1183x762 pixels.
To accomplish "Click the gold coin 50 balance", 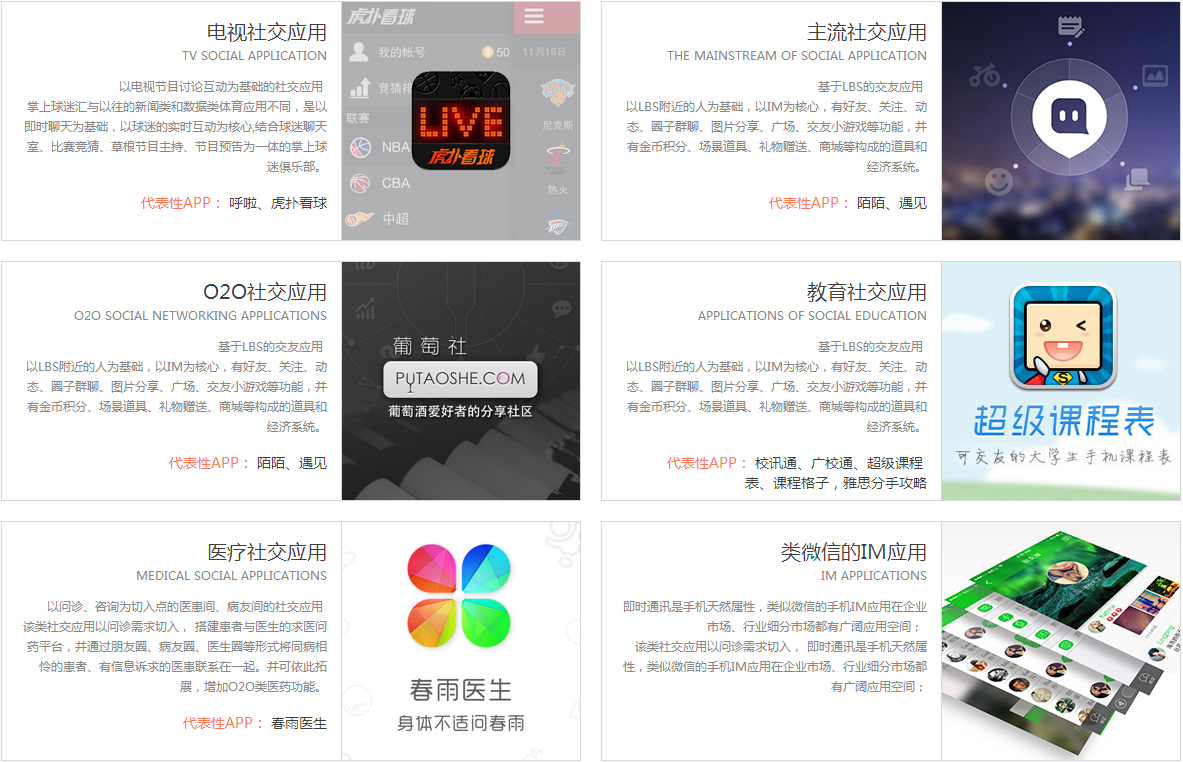I will point(495,52).
